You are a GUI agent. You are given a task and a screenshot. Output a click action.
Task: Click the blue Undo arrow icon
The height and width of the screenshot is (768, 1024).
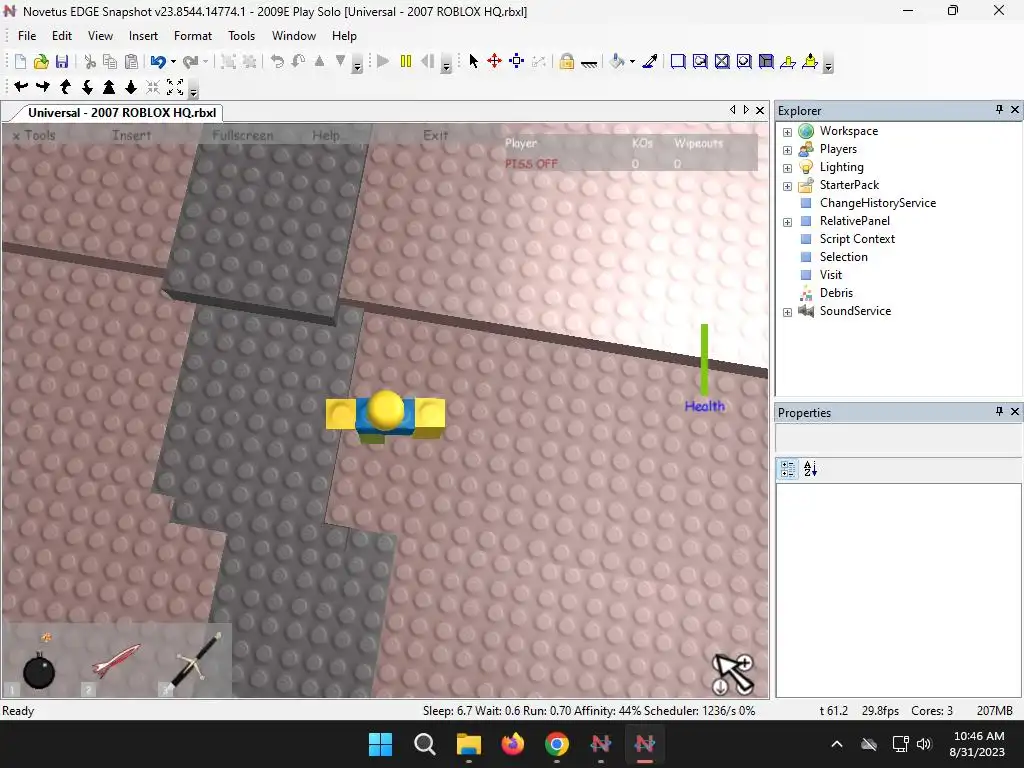tap(157, 61)
